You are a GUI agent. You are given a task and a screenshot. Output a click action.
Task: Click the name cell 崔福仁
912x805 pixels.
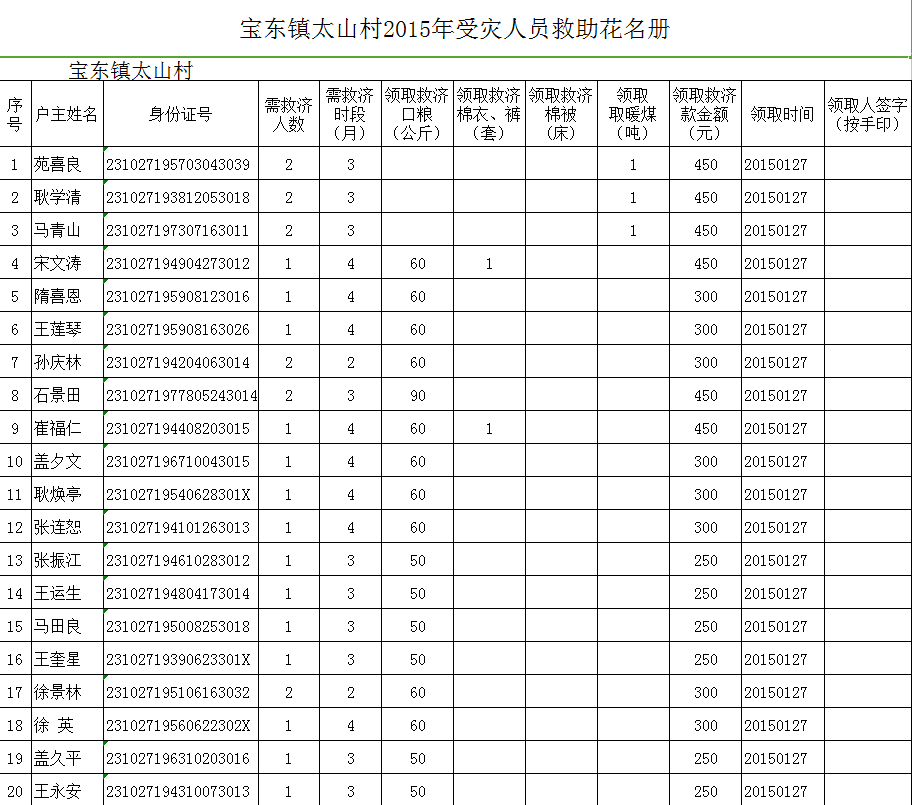tap(67, 428)
